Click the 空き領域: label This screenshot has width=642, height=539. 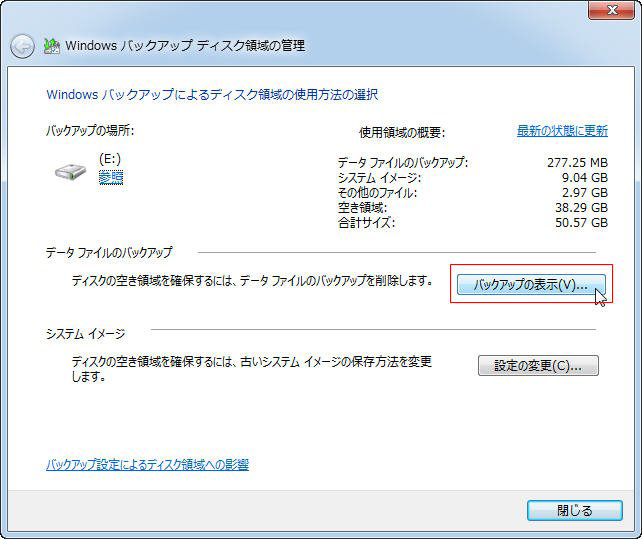point(362,208)
